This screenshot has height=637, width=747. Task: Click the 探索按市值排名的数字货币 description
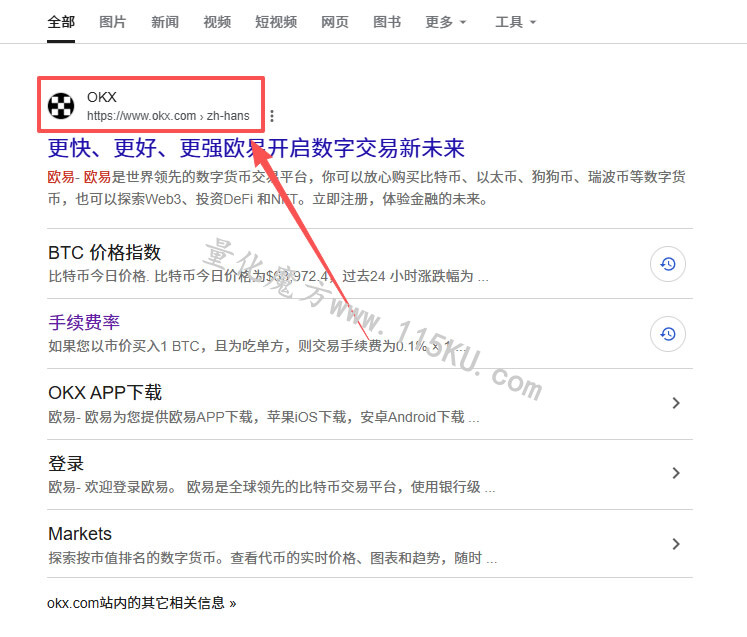273,557
